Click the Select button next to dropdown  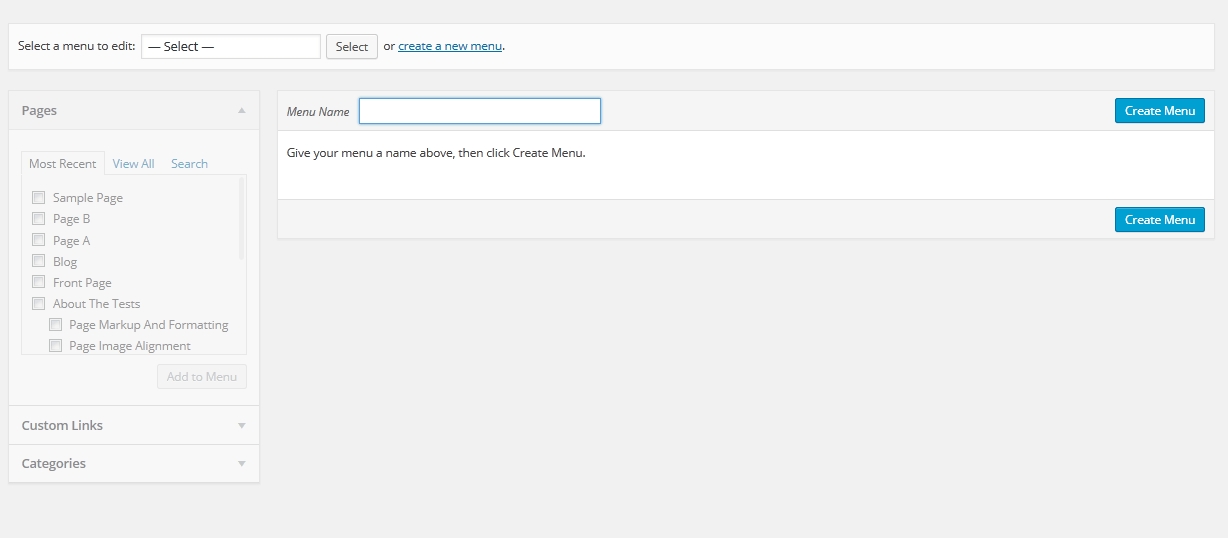click(x=351, y=47)
